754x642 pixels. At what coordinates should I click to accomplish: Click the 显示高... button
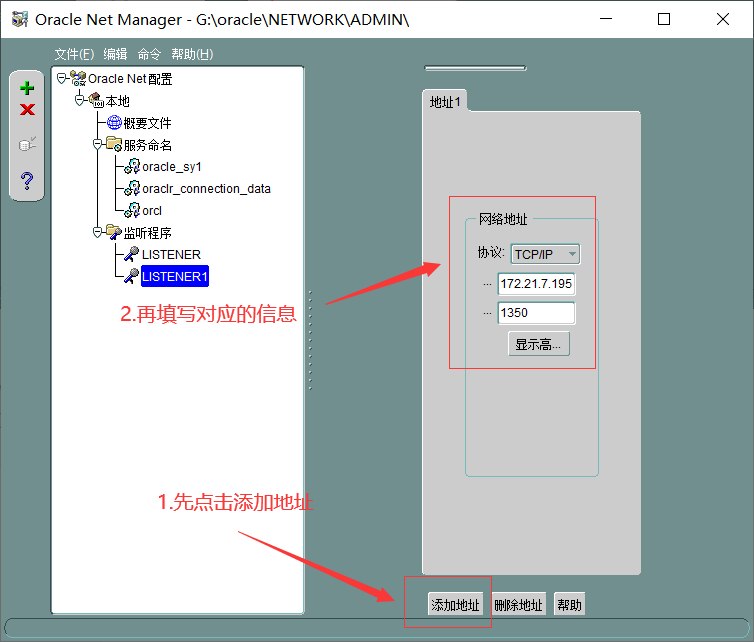pos(539,344)
